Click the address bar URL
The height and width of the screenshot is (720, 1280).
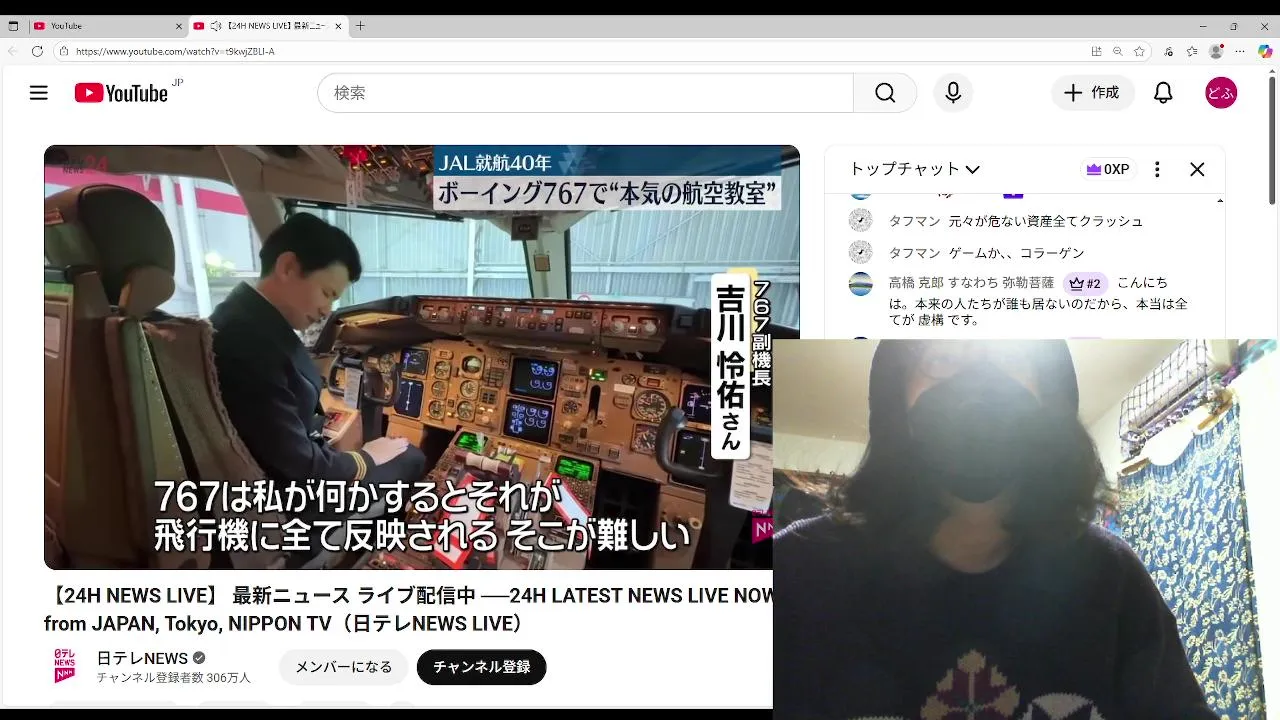175,51
